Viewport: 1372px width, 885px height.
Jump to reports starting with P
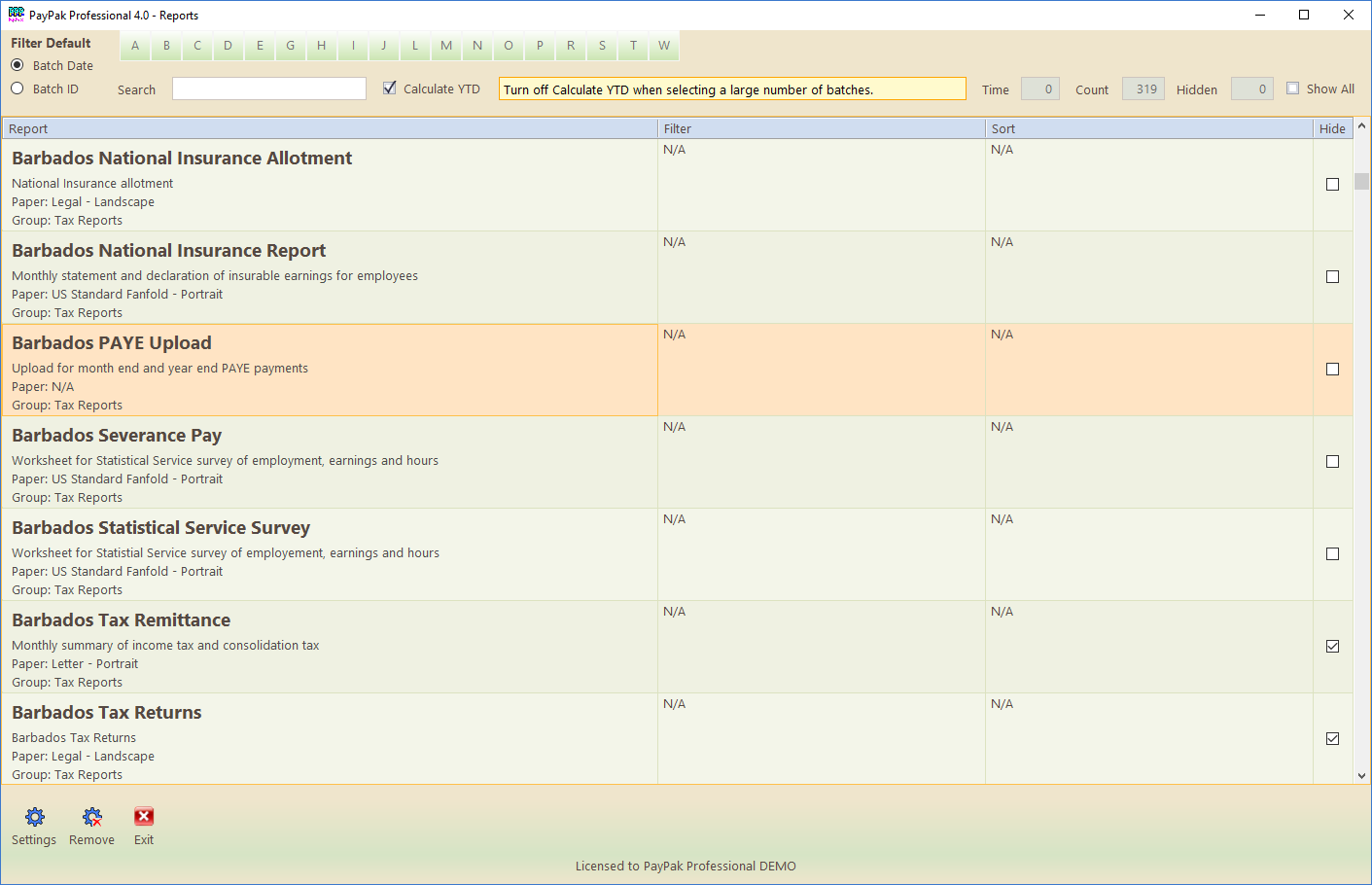tap(540, 46)
